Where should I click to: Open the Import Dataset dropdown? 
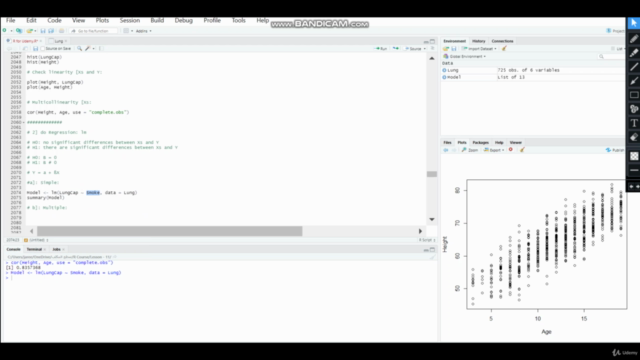(479, 49)
